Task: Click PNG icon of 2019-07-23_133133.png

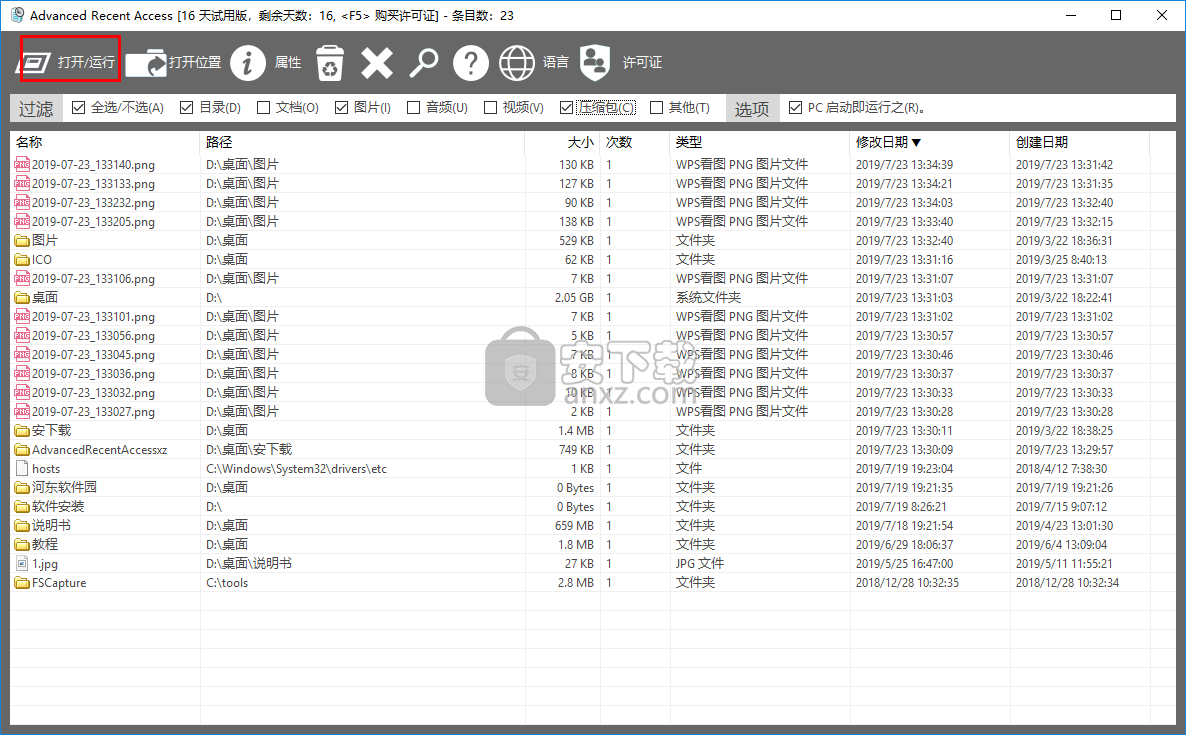Action: click(22, 183)
